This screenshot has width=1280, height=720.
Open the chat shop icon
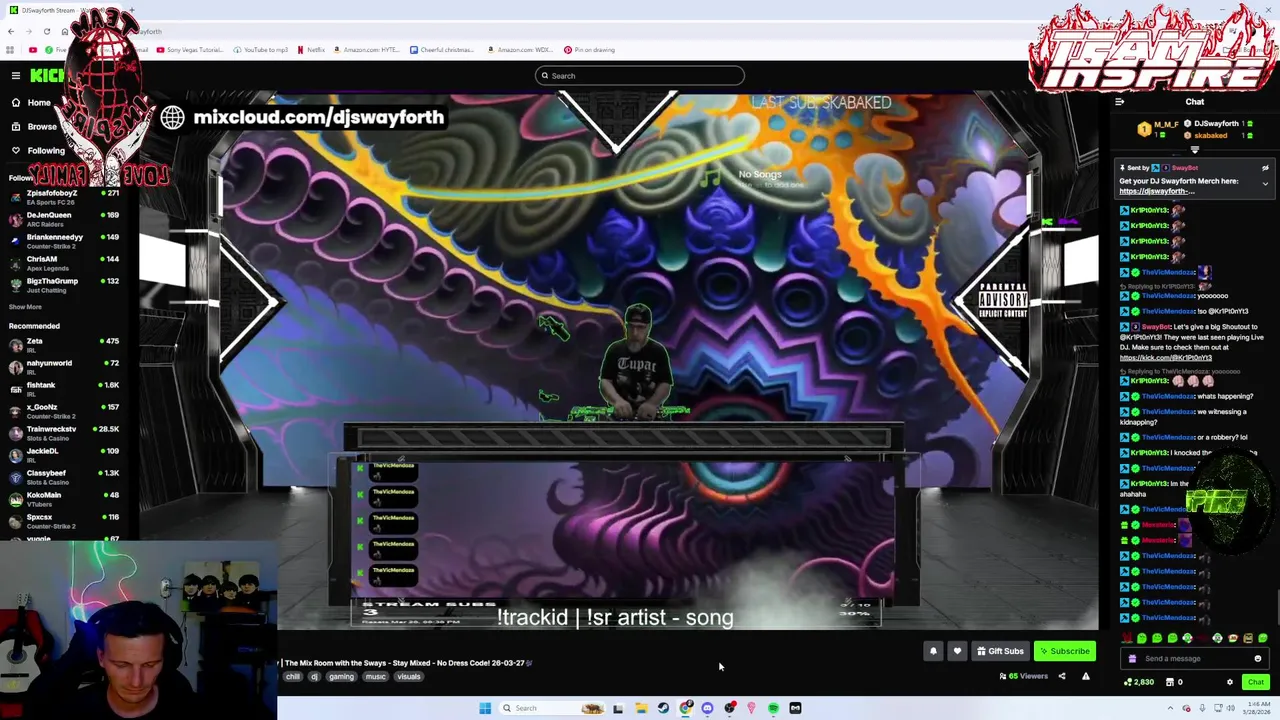coord(1170,682)
